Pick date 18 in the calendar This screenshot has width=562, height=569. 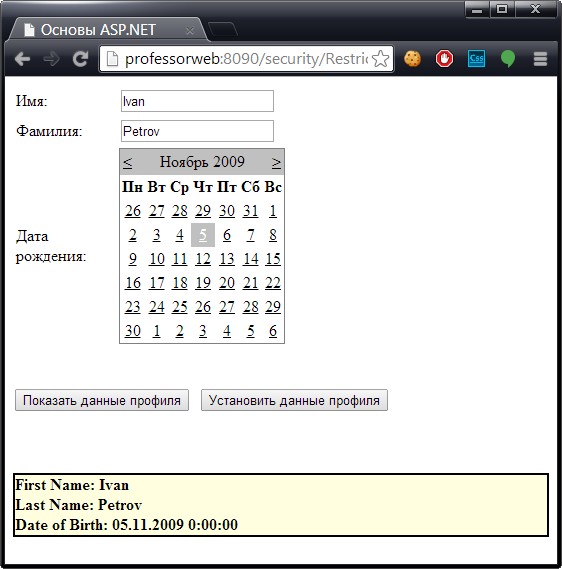(x=180, y=283)
